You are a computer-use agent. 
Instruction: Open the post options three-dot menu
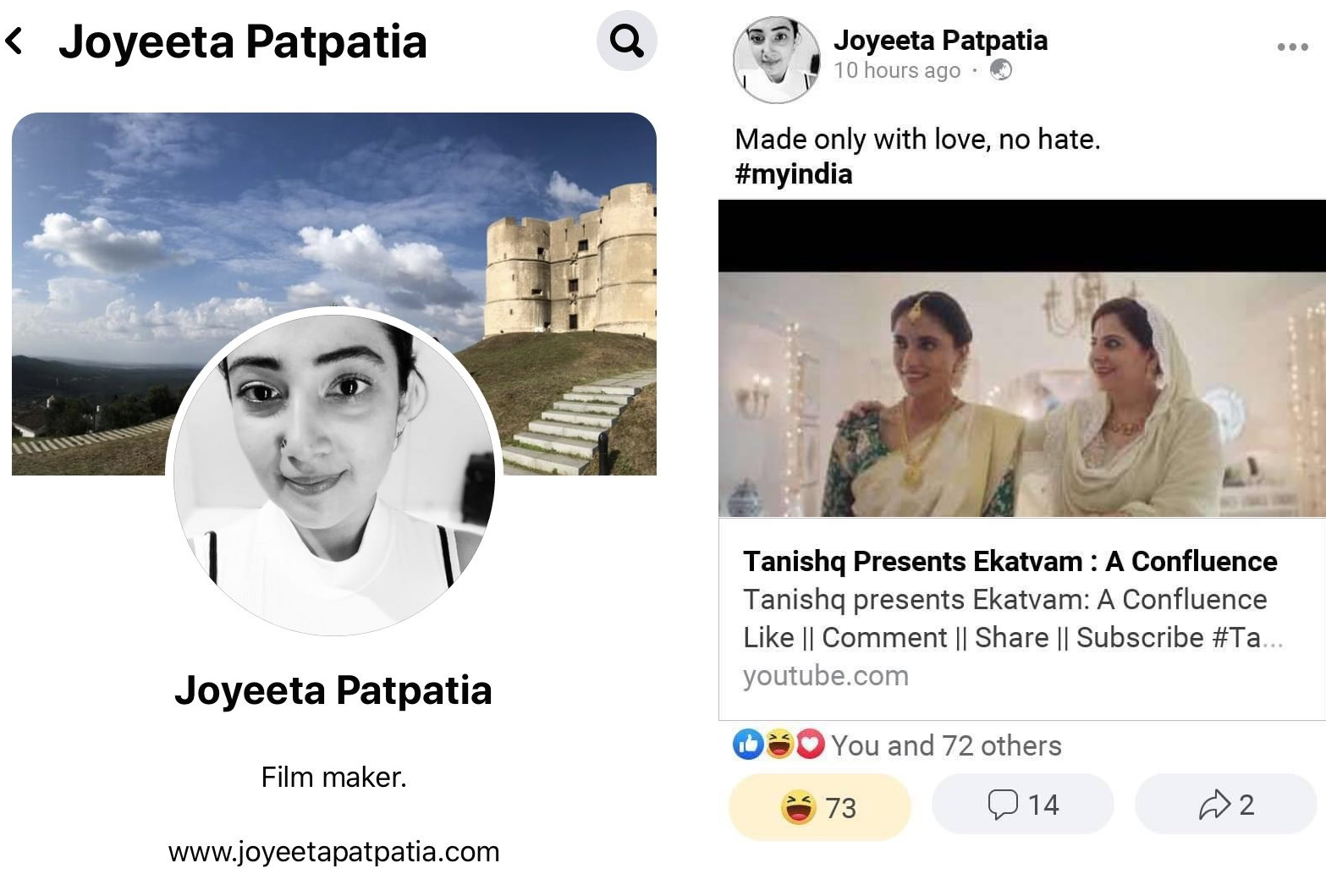(1292, 47)
